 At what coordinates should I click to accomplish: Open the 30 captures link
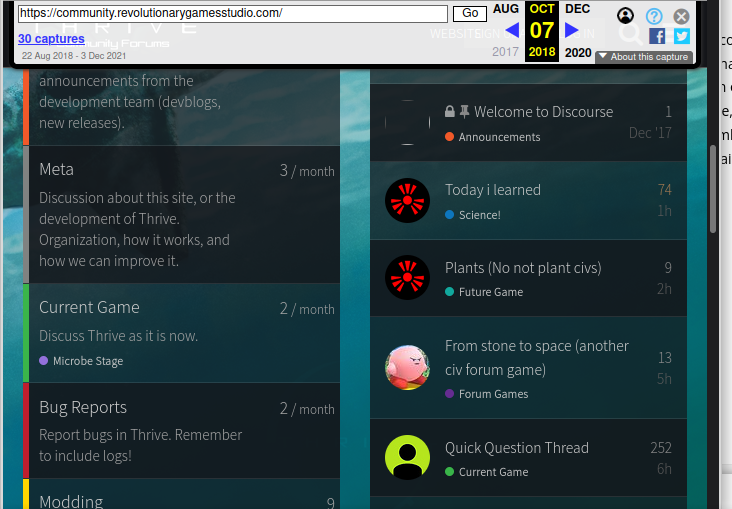[51, 39]
